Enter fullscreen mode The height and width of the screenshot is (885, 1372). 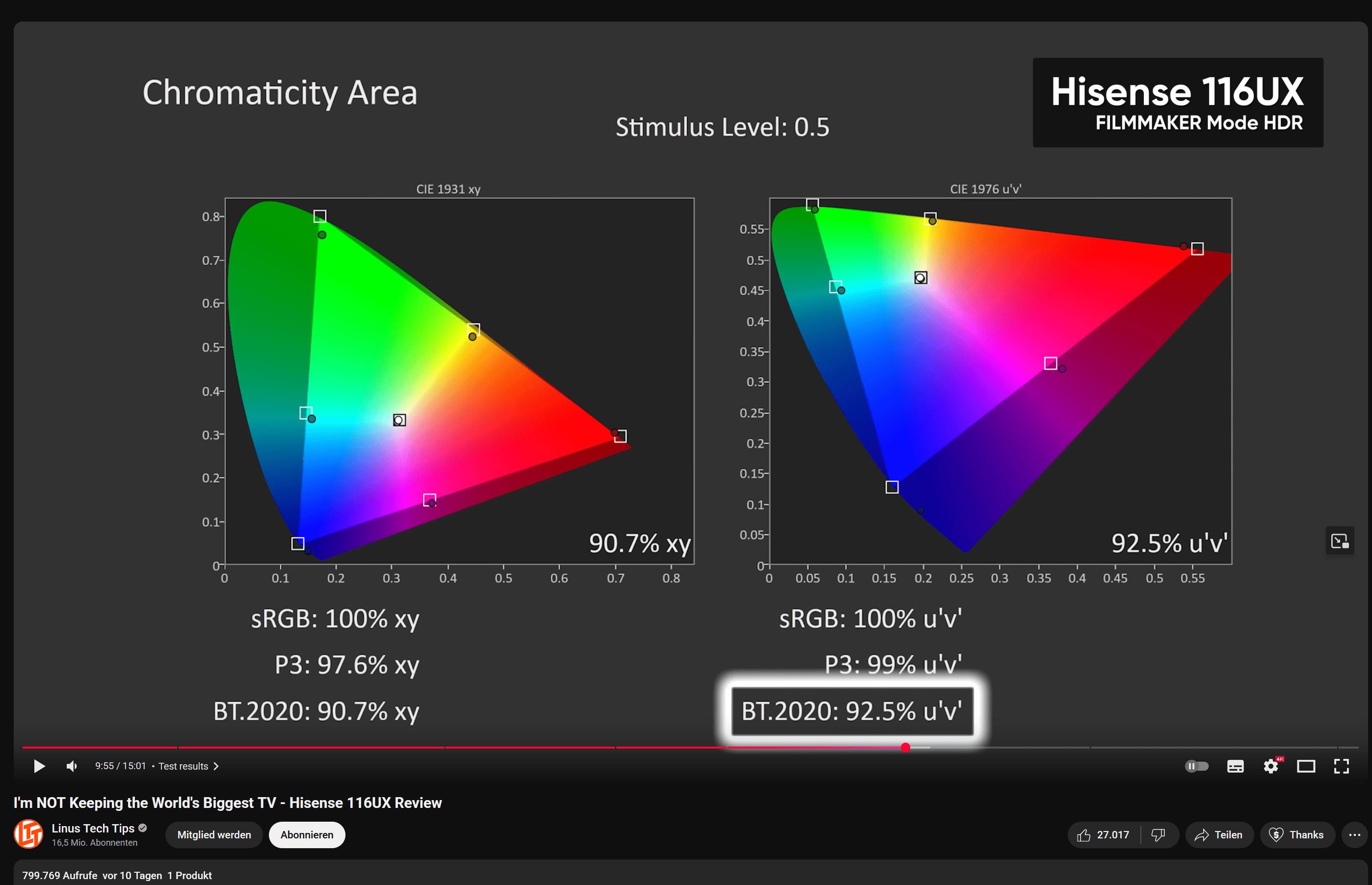(x=1342, y=766)
